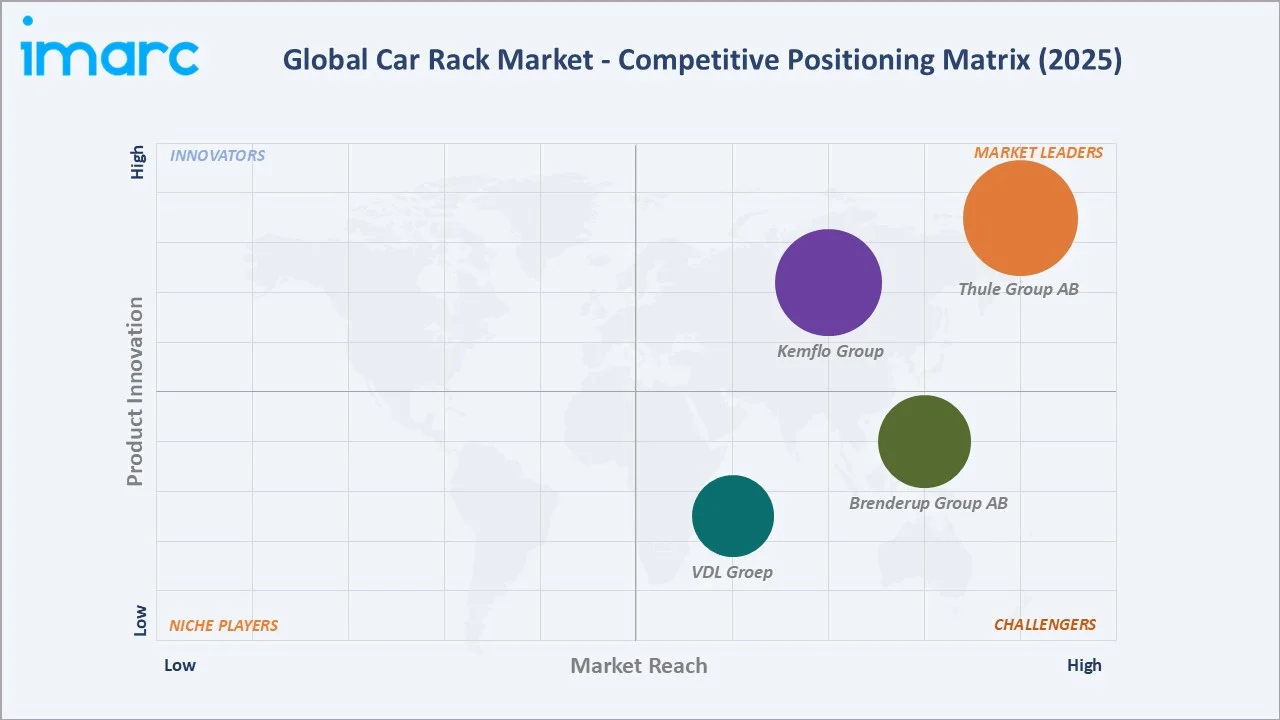The image size is (1280, 720).
Task: Select the orange Thule Group AB bubble
Action: [x=1020, y=218]
